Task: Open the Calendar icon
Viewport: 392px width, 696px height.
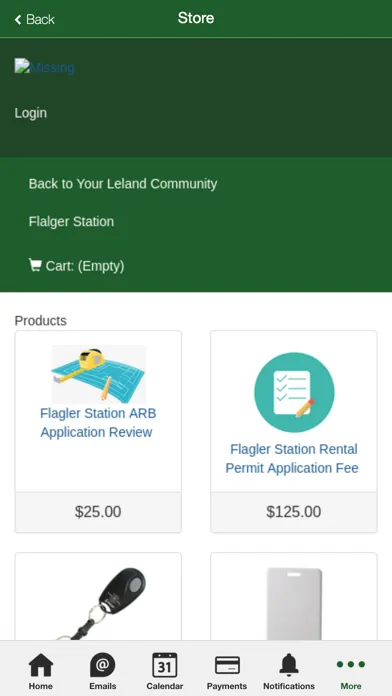Action: pyautogui.click(x=165, y=665)
